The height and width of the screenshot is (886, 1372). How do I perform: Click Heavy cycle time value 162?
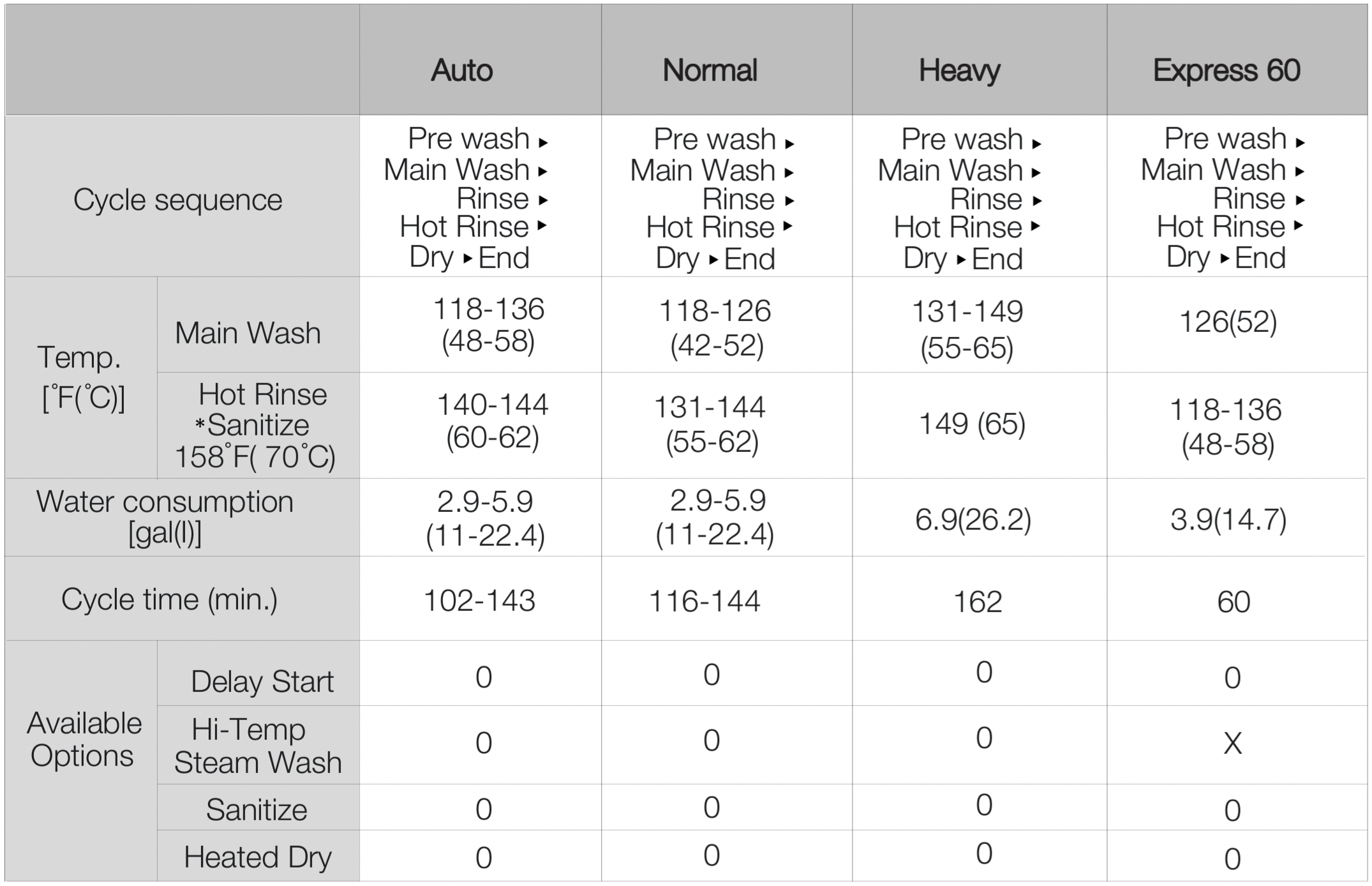click(x=977, y=601)
